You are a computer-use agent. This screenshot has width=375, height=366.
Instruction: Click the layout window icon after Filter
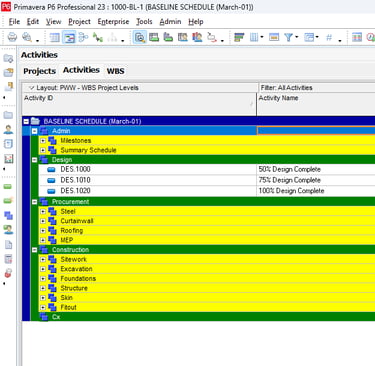[x=309, y=37]
